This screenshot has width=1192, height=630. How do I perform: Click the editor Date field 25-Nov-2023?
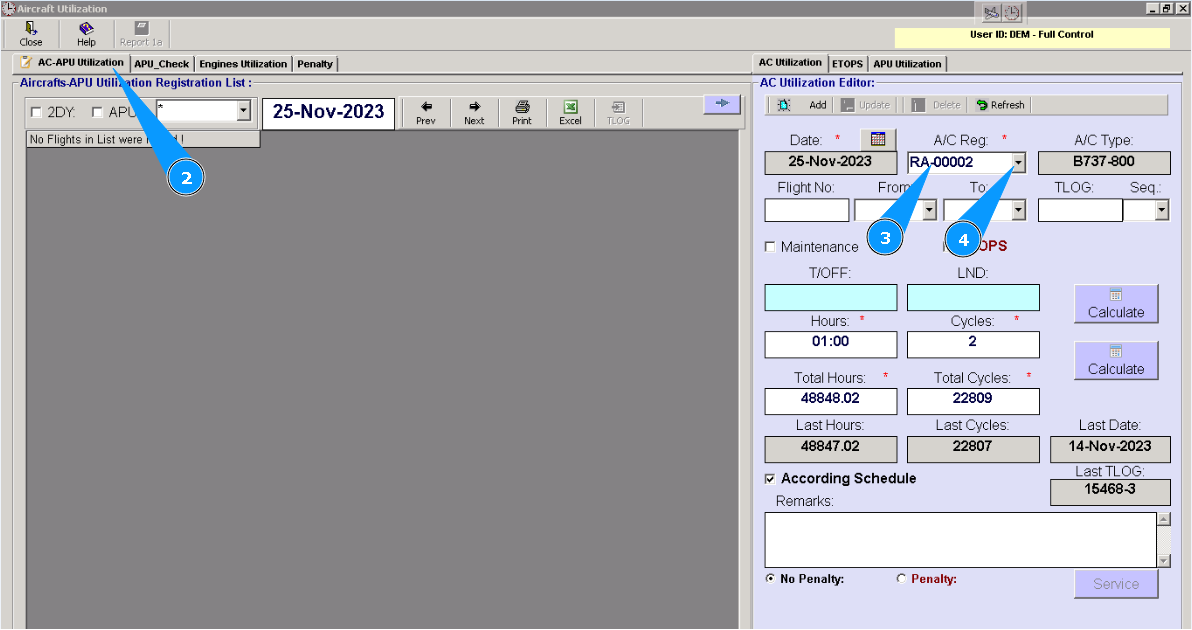830,163
